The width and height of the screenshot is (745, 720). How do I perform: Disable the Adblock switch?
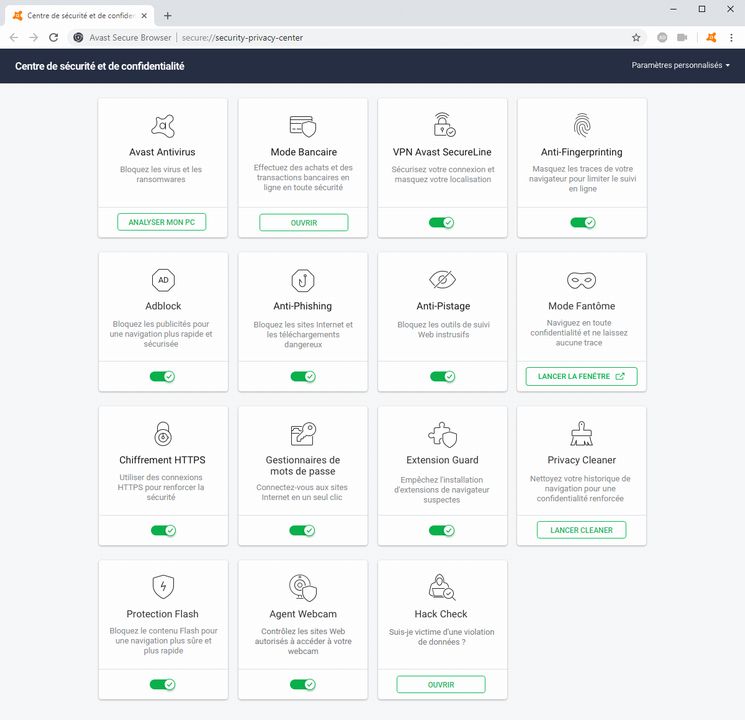click(x=162, y=376)
